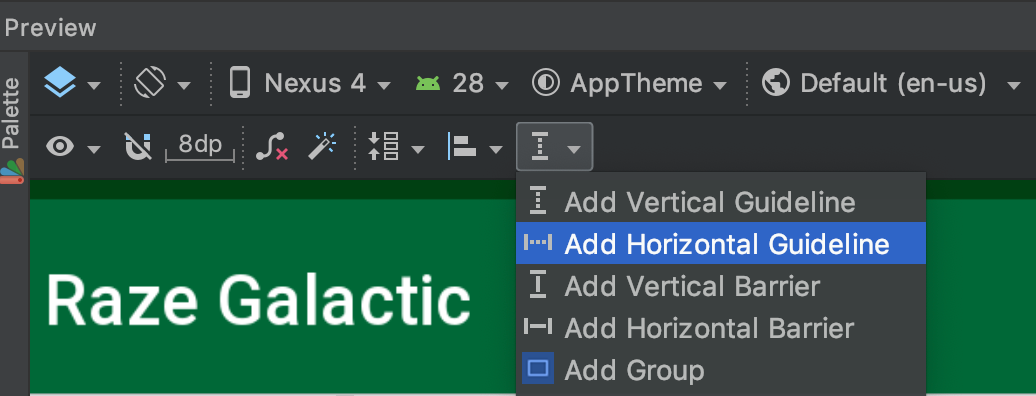The height and width of the screenshot is (396, 1036).
Task: Open the AppTheme selector dropdown
Action: pos(629,84)
